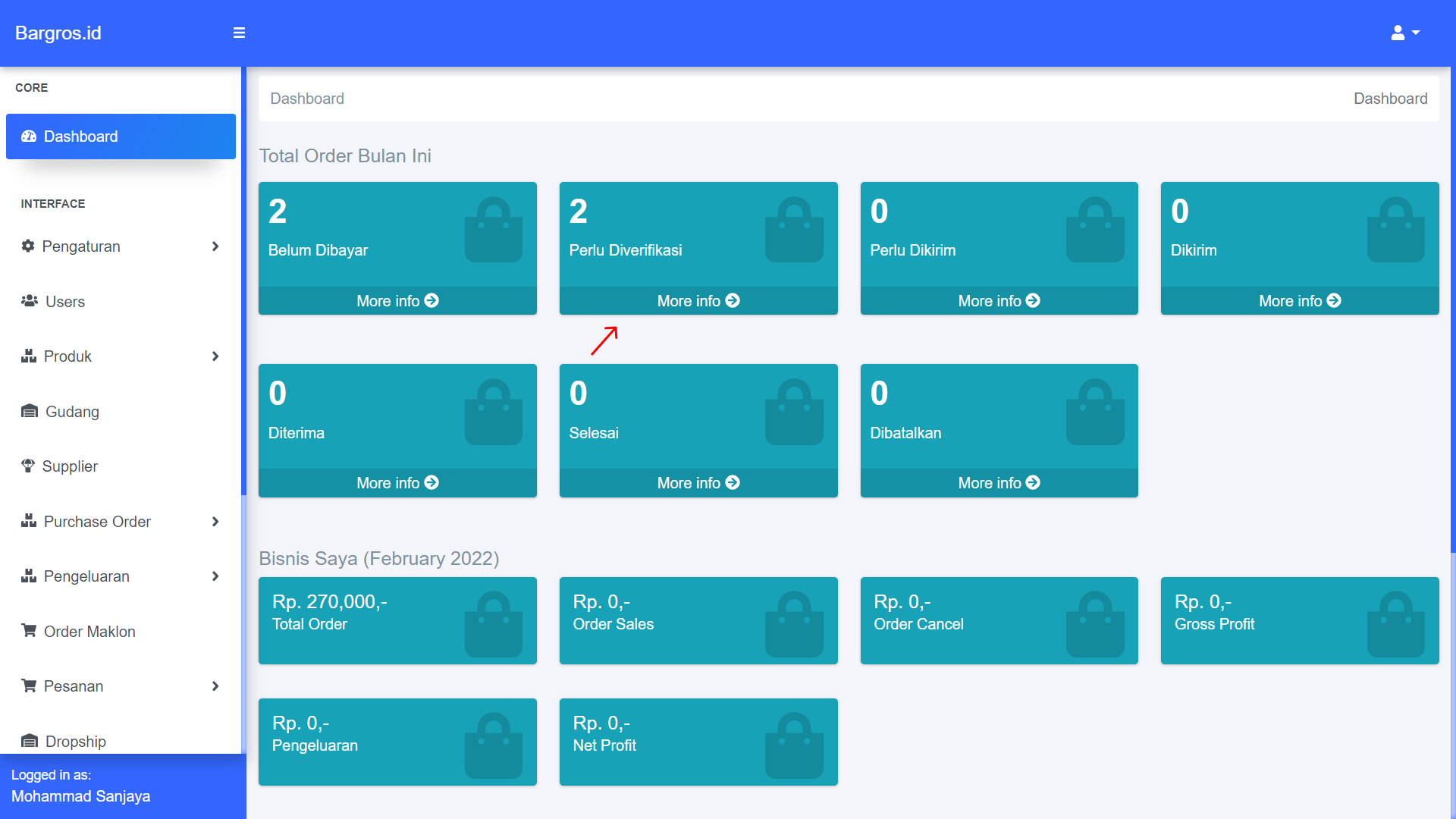
Task: Open the Dropship menu item
Action: pyautogui.click(x=121, y=741)
